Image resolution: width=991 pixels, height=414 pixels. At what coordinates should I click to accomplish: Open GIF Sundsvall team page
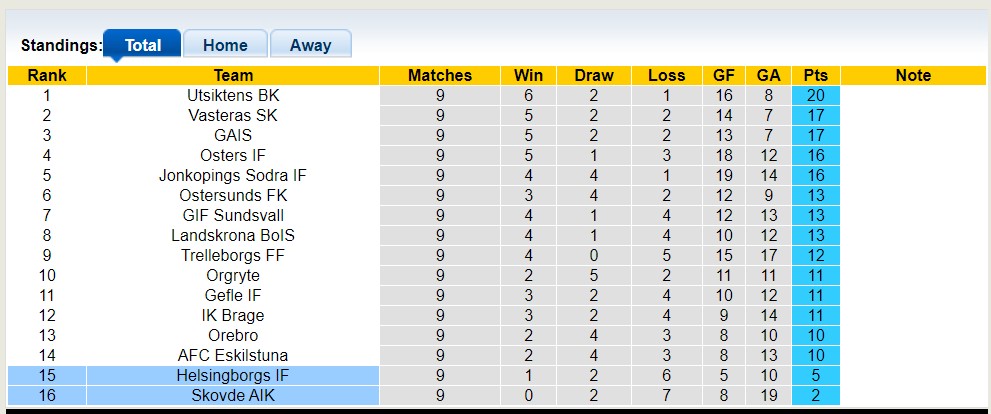233,216
